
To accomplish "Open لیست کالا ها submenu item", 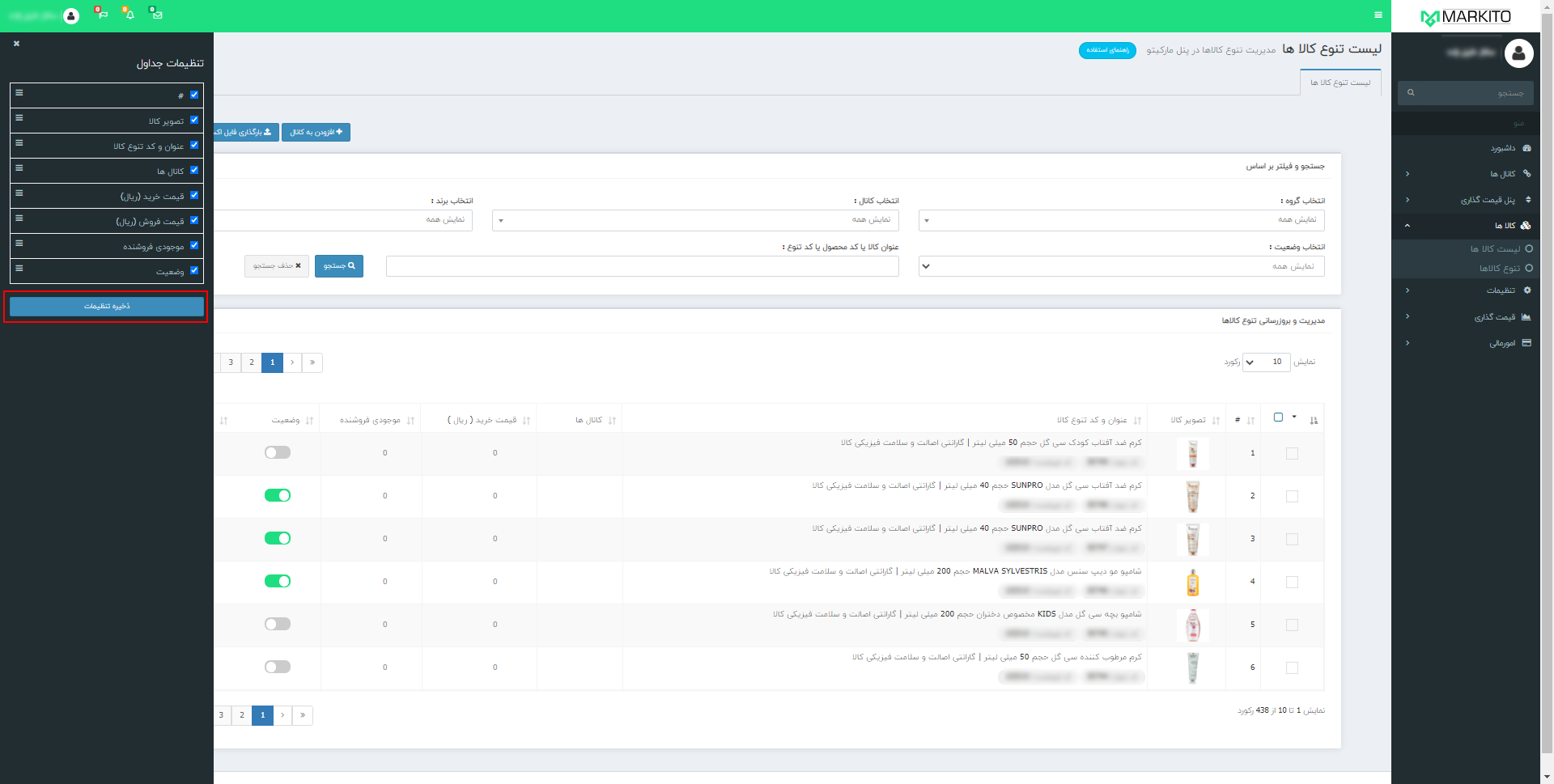I will (x=1495, y=249).
